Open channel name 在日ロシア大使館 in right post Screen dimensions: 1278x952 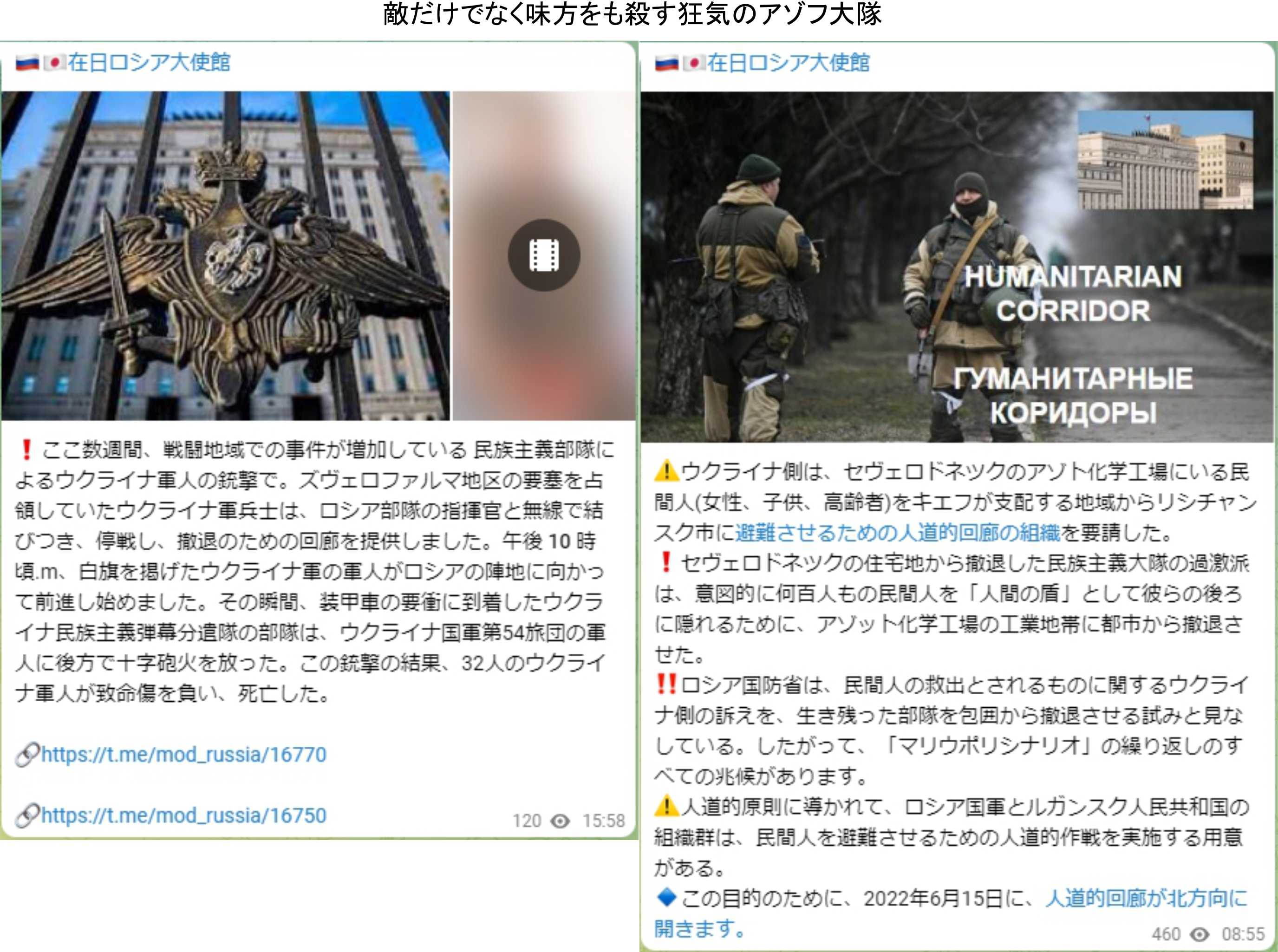[x=788, y=62]
